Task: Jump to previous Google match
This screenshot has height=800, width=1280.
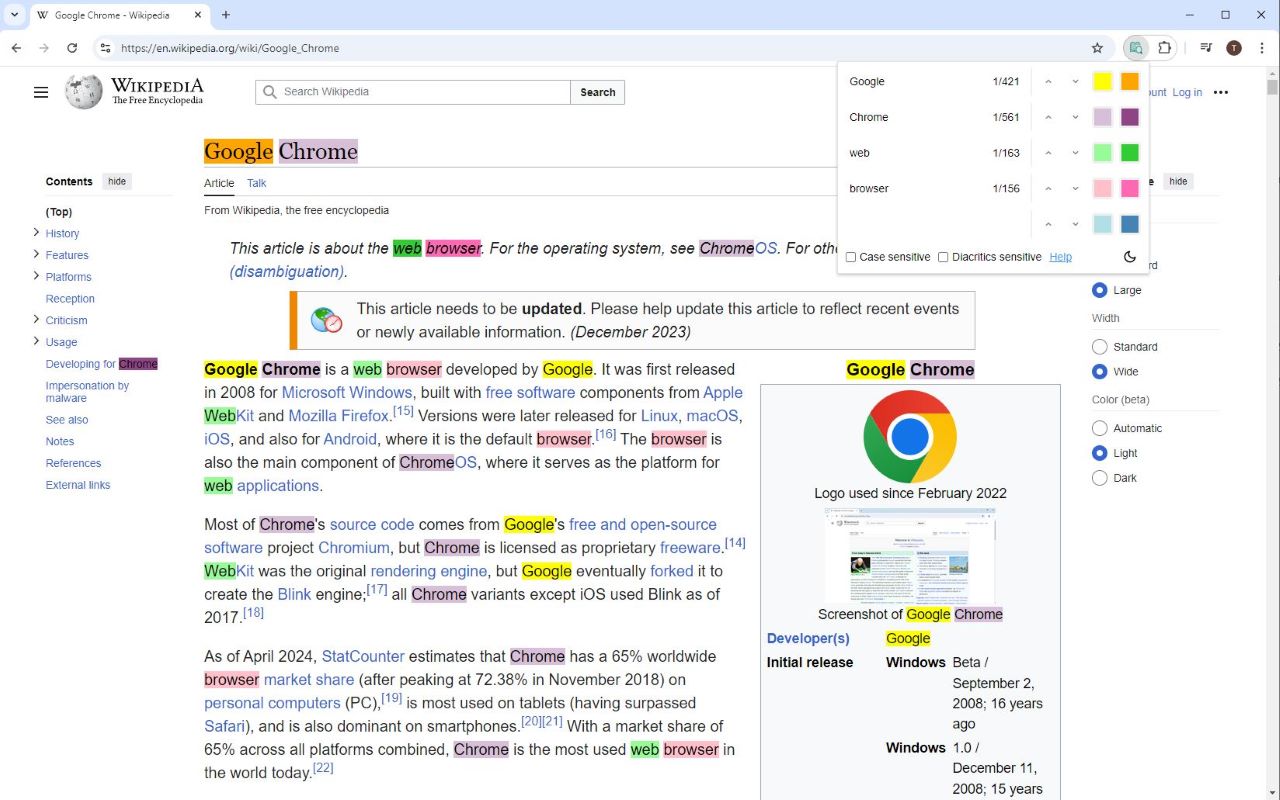Action: click(x=1048, y=82)
